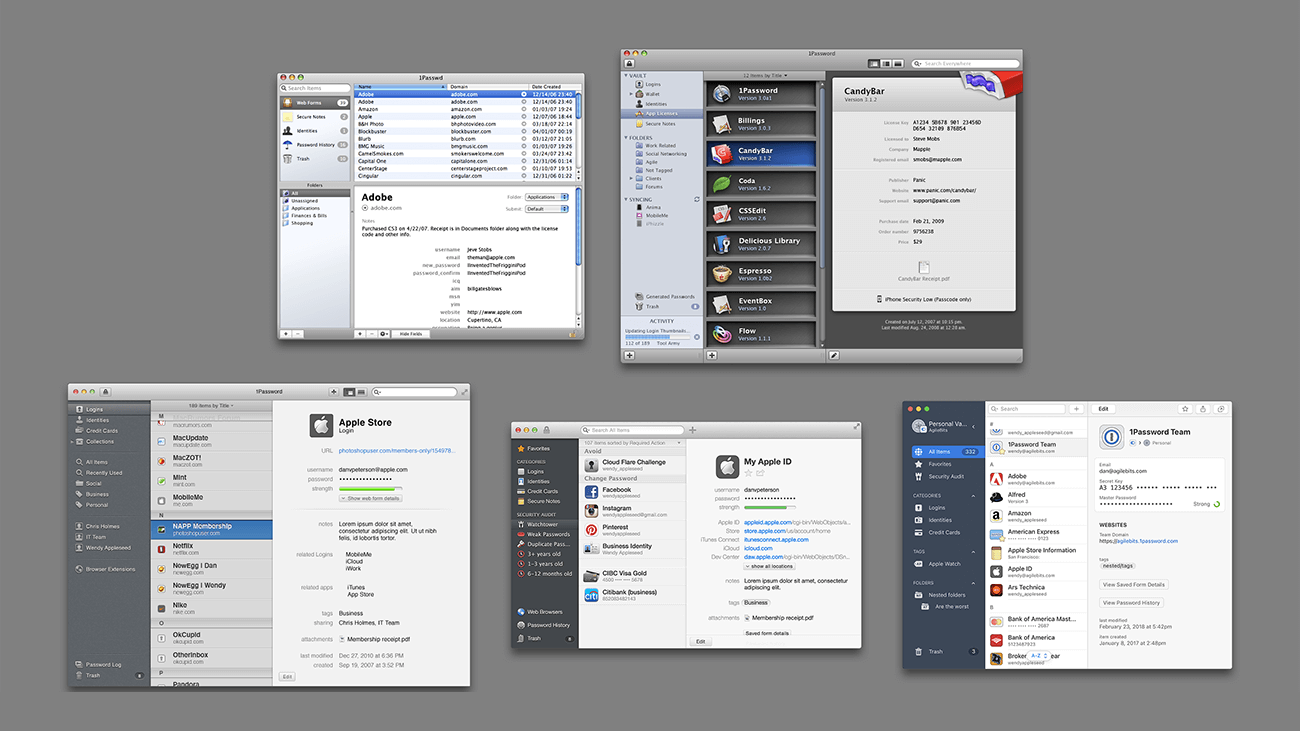
Task: Toggle the favorite star on My Apple ID
Action: tap(749, 473)
